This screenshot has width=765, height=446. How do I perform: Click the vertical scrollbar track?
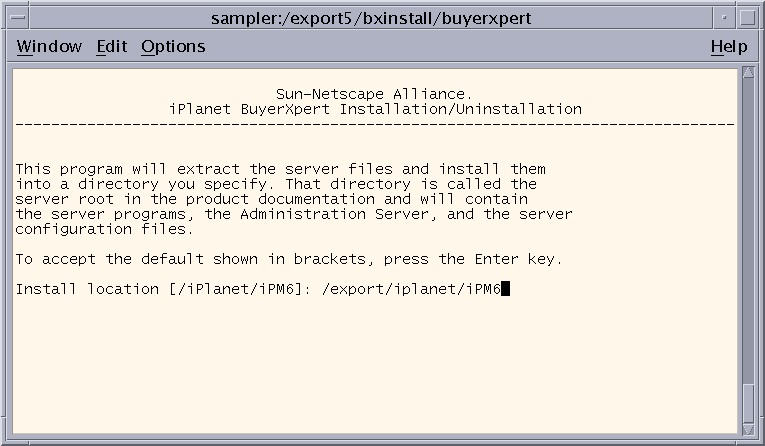point(748,232)
